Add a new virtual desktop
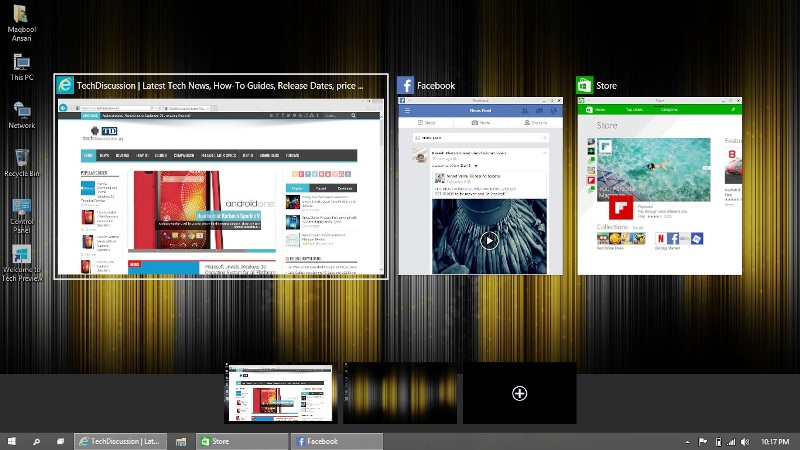Viewport: 800px width, 450px height. (519, 393)
